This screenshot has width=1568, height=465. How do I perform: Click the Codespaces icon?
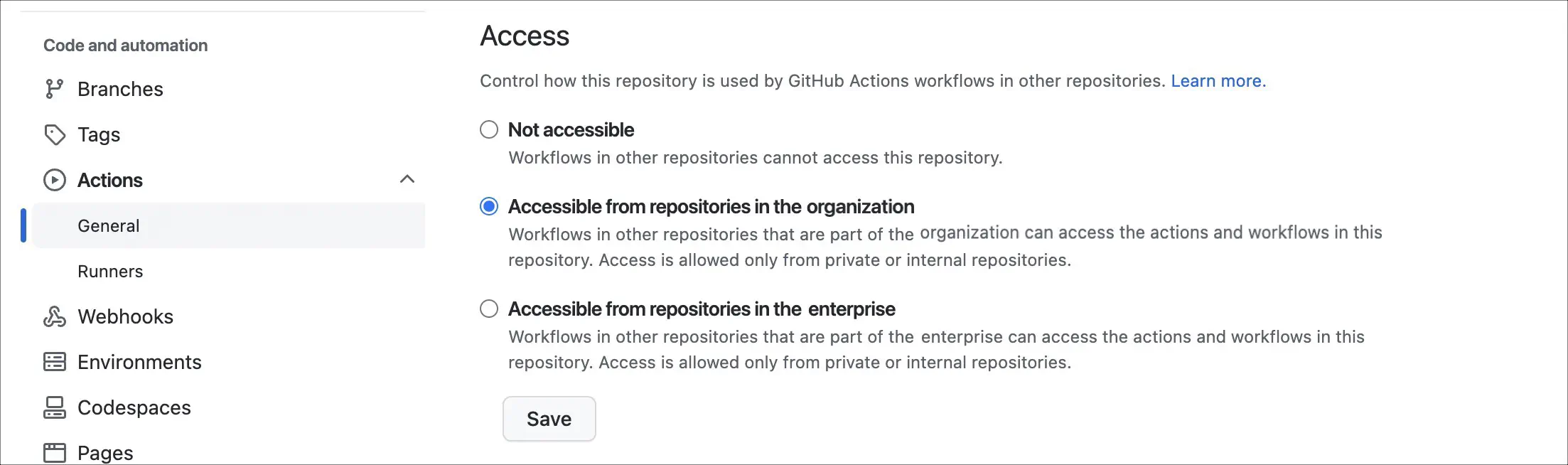pyautogui.click(x=55, y=407)
